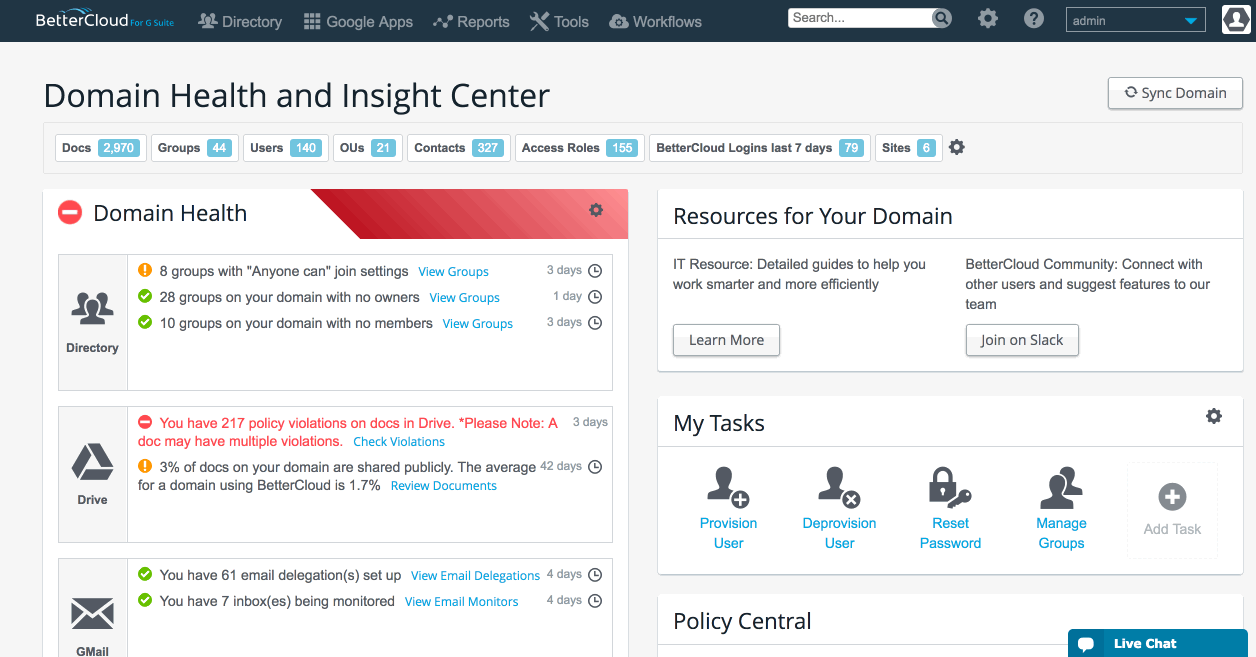
Task: Open the Users 140 stat
Action: coord(286,148)
